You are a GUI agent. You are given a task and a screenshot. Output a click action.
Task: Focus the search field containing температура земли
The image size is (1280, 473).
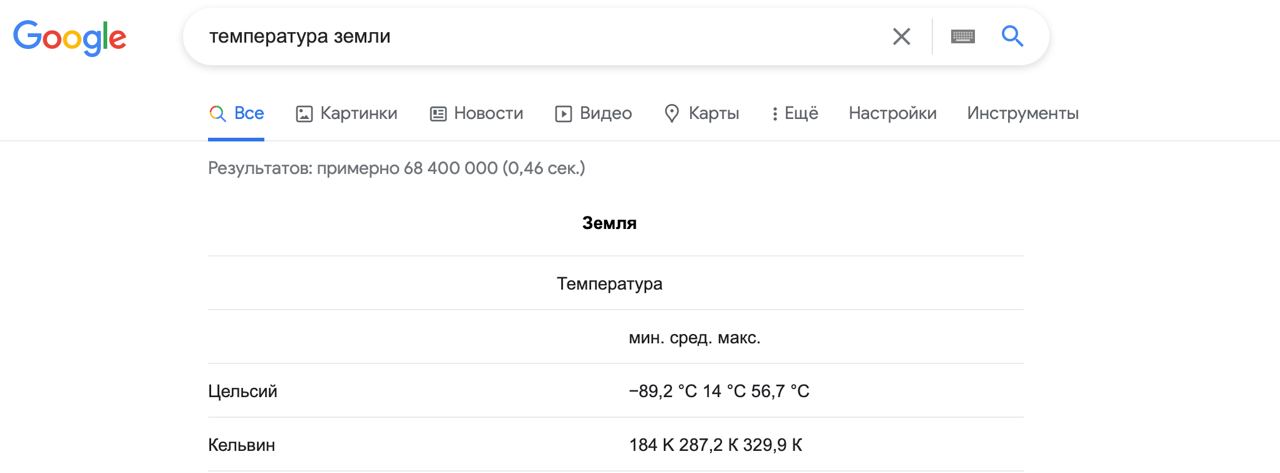(540, 37)
